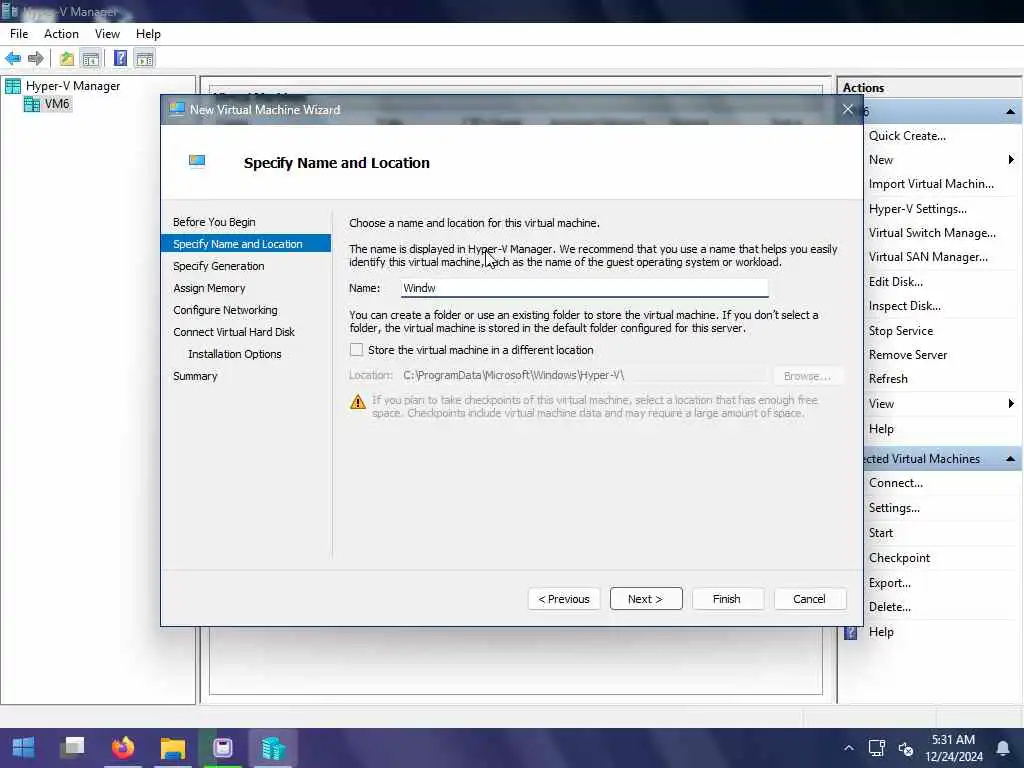The width and height of the screenshot is (1024, 768).
Task: Click the virtual machine Name field
Action: [x=584, y=288]
